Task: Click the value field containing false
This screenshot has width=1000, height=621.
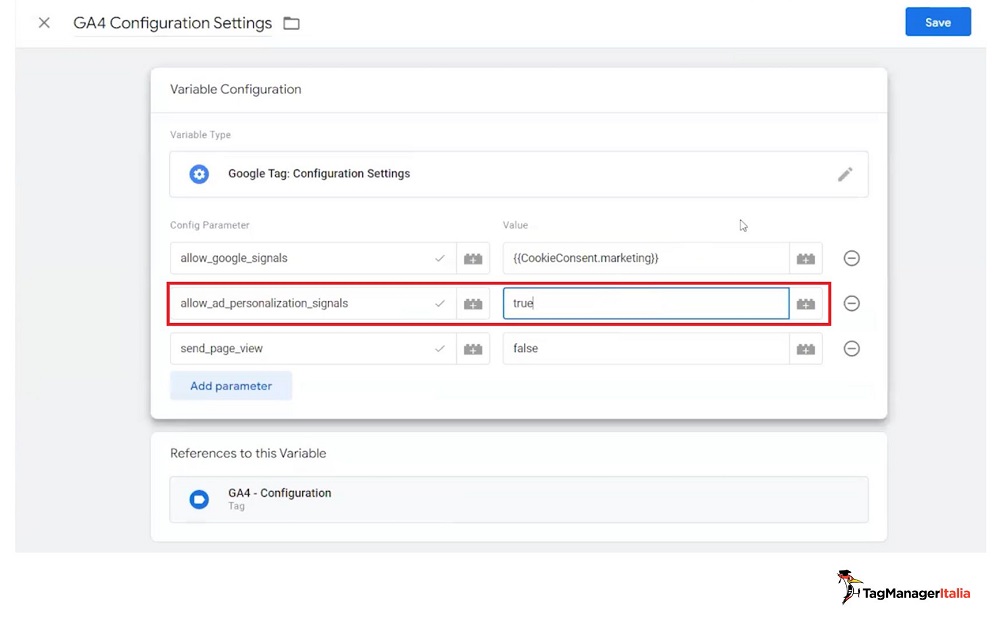Action: pyautogui.click(x=645, y=349)
